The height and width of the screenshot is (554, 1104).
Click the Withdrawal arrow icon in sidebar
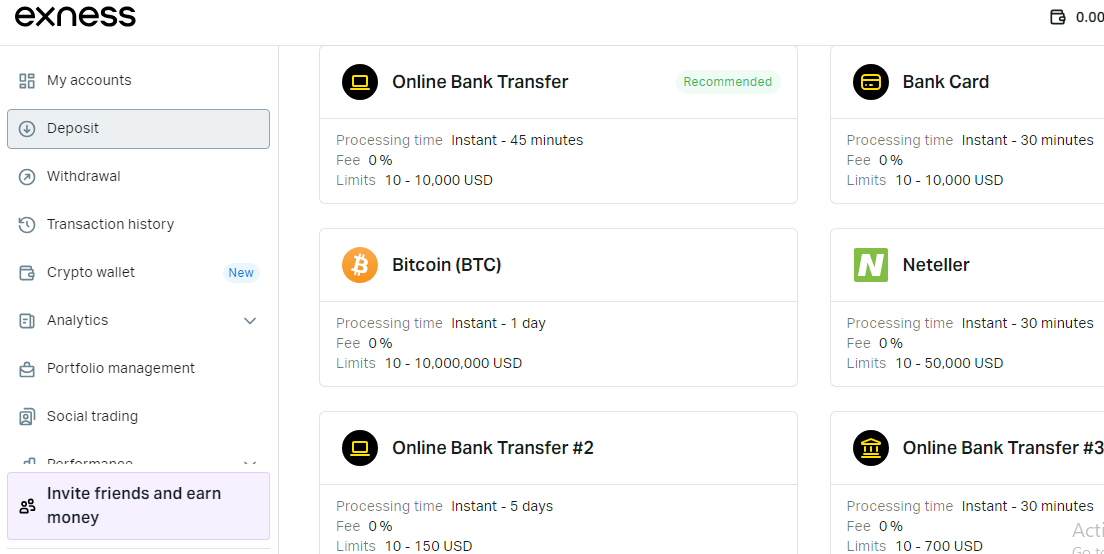tap(27, 177)
